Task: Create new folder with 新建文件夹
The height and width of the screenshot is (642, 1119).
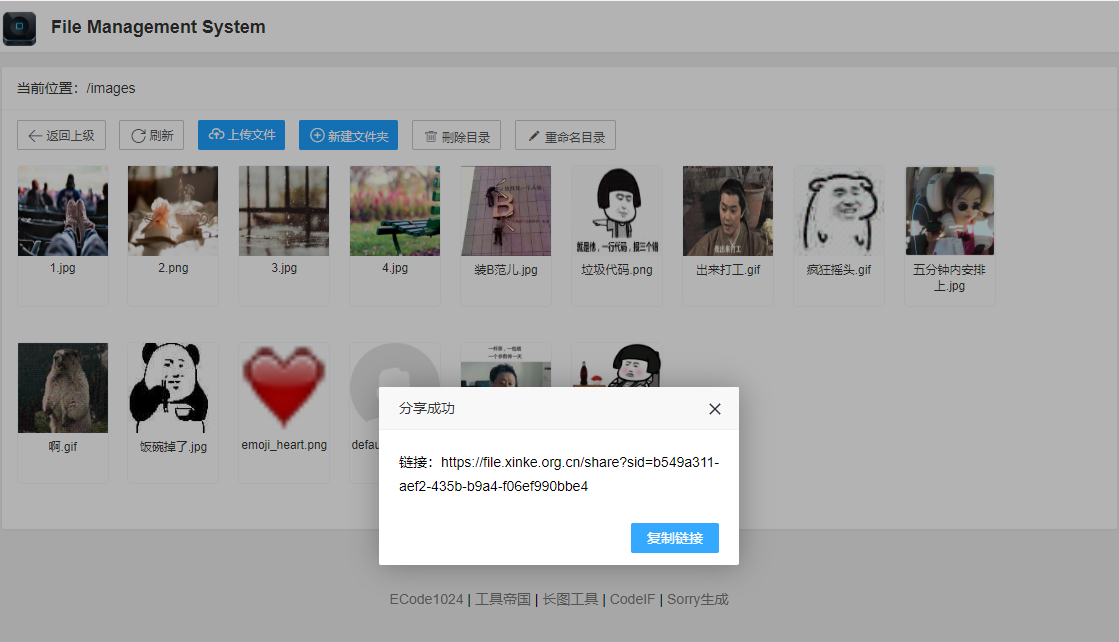Action: pos(348,136)
